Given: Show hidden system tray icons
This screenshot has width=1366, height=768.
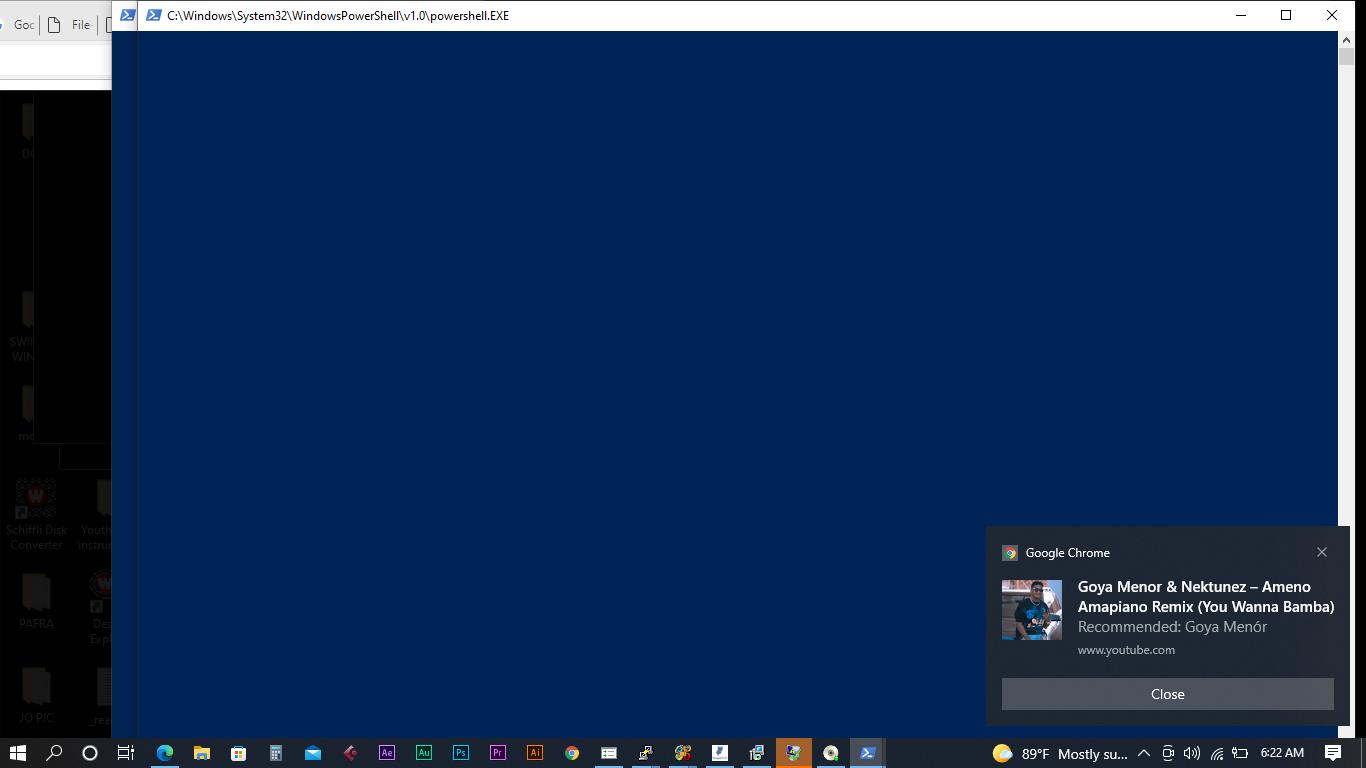Looking at the screenshot, I should click(x=1144, y=753).
